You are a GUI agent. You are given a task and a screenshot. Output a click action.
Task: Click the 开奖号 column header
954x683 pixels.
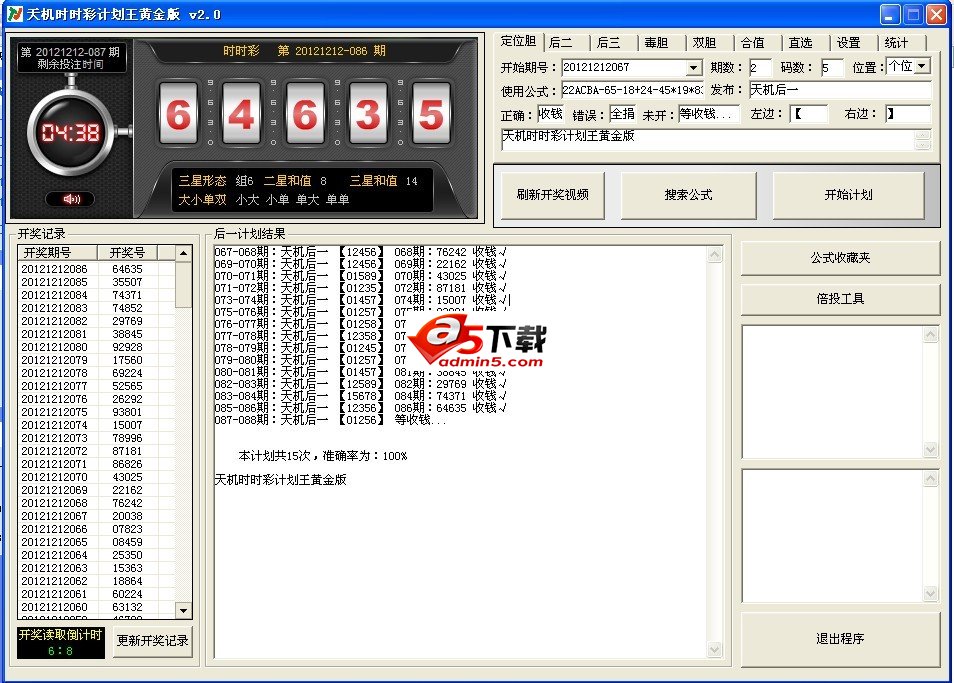(x=127, y=252)
